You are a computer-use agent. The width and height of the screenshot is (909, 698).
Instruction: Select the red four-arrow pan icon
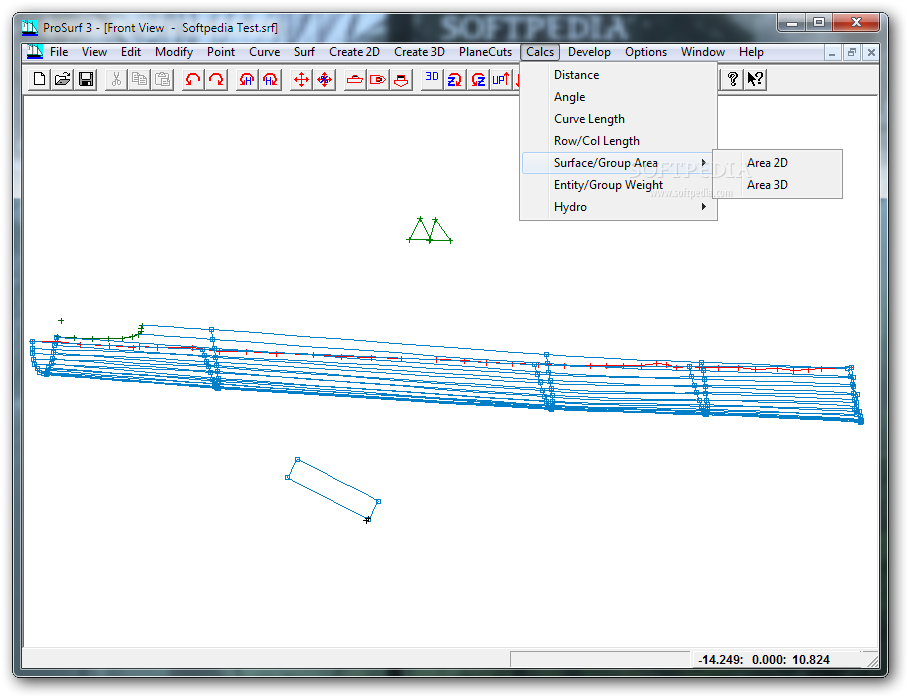(x=301, y=79)
